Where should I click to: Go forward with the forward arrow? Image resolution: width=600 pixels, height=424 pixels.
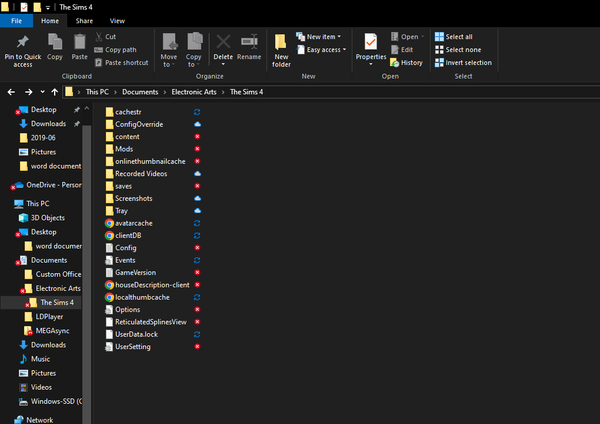click(28, 92)
